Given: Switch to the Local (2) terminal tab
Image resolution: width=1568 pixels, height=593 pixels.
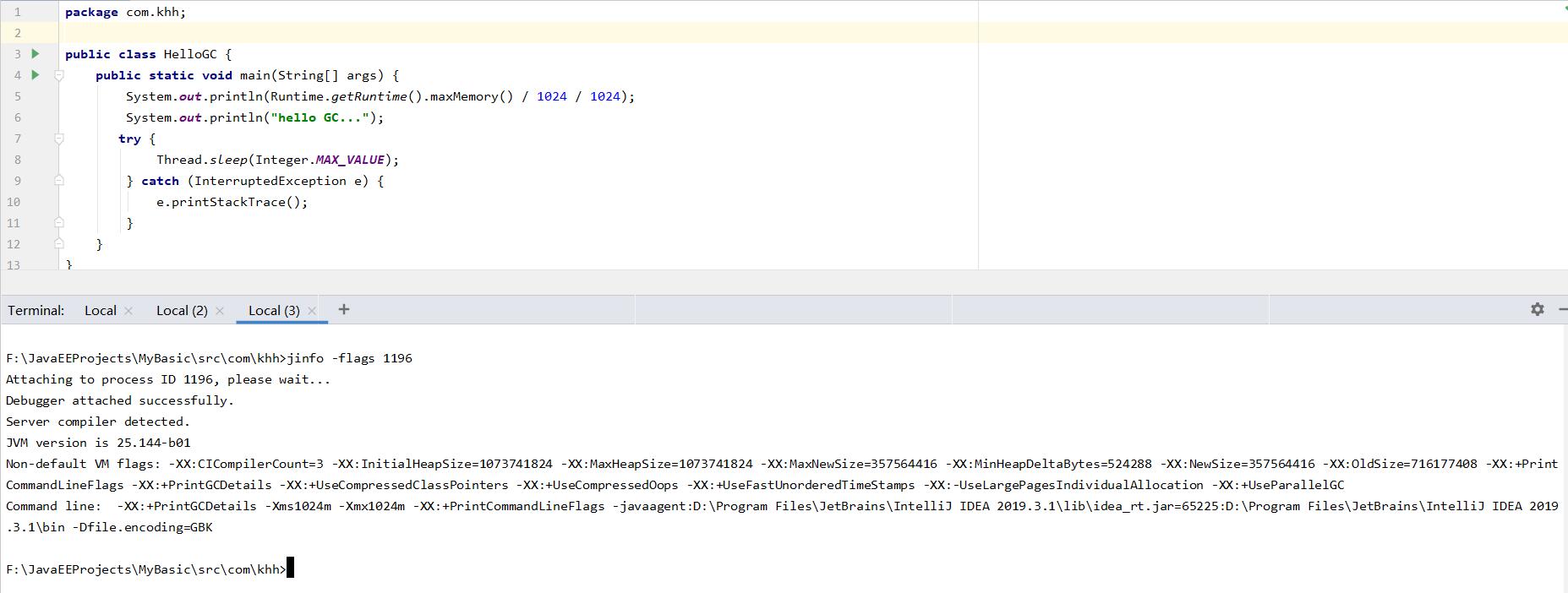Looking at the screenshot, I should pos(182,311).
